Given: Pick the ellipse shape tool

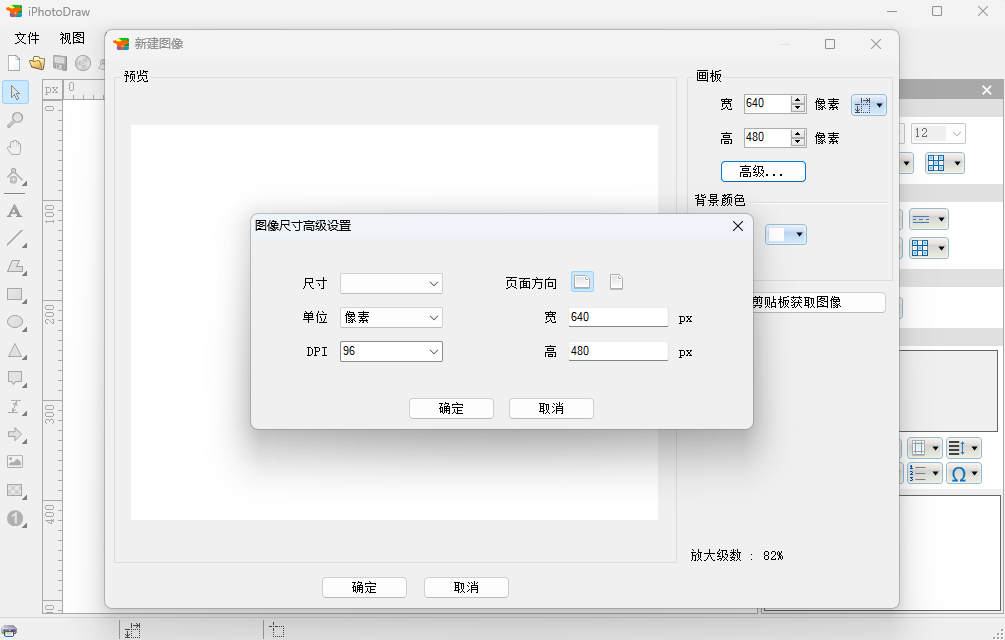Looking at the screenshot, I should 15,322.
